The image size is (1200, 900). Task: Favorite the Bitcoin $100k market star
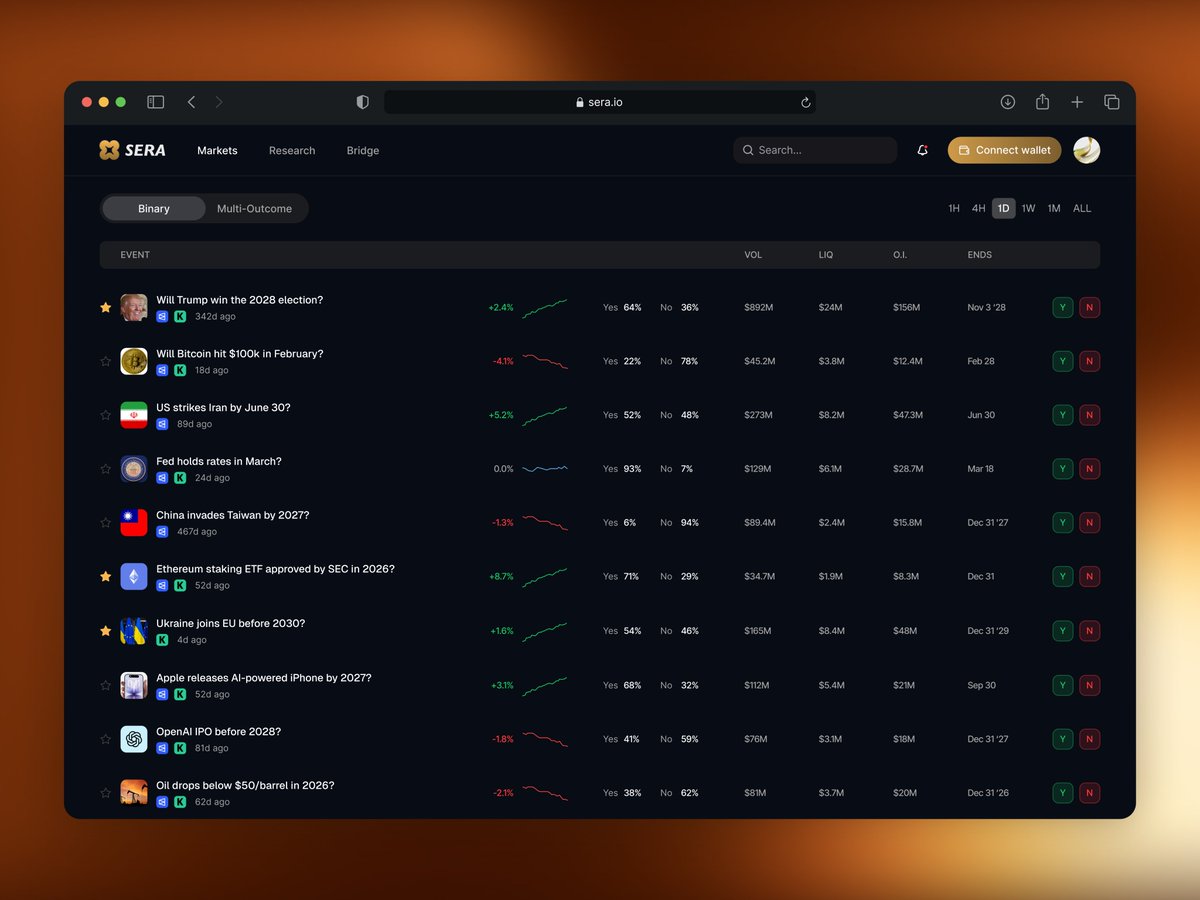point(105,361)
